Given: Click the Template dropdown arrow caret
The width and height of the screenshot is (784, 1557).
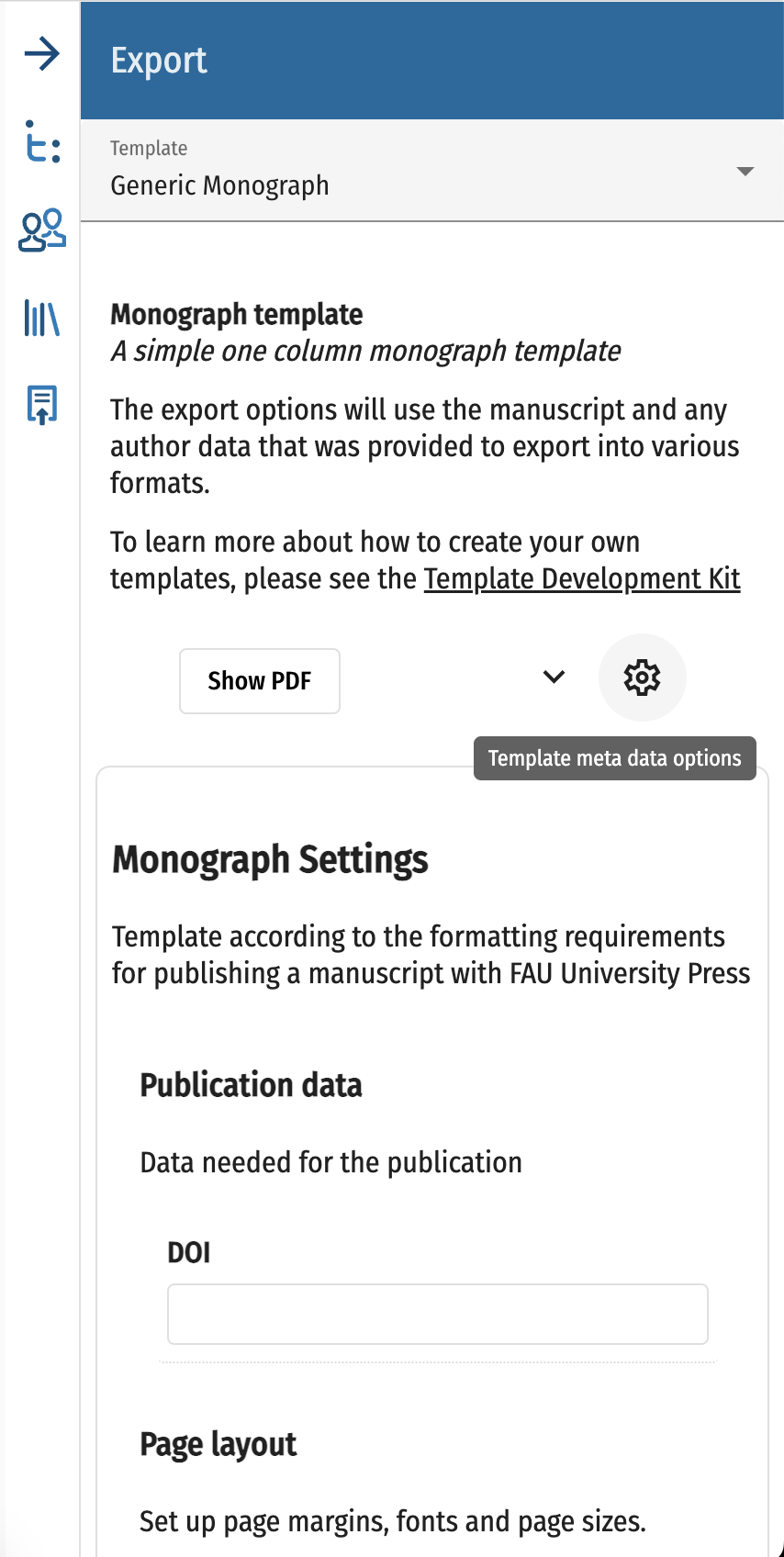Looking at the screenshot, I should tap(745, 172).
